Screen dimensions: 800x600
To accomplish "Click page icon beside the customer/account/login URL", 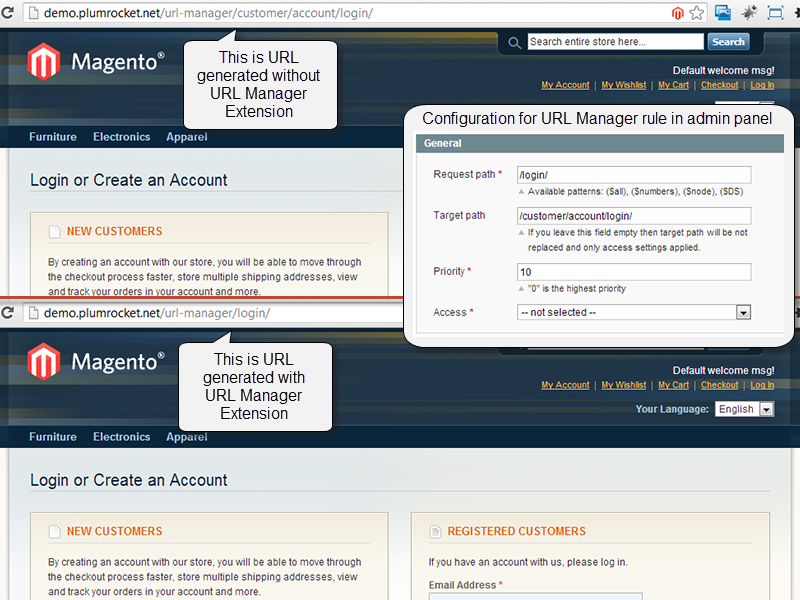I will pyautogui.click(x=32, y=13).
